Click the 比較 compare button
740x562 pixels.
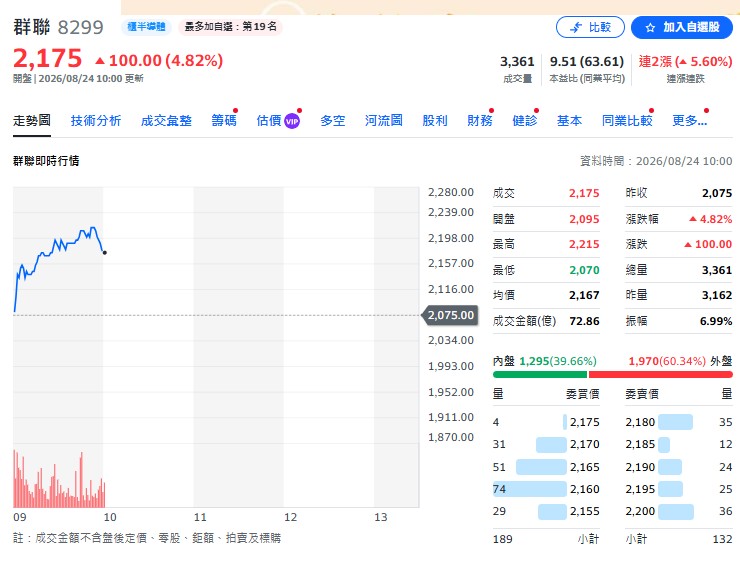click(x=590, y=27)
